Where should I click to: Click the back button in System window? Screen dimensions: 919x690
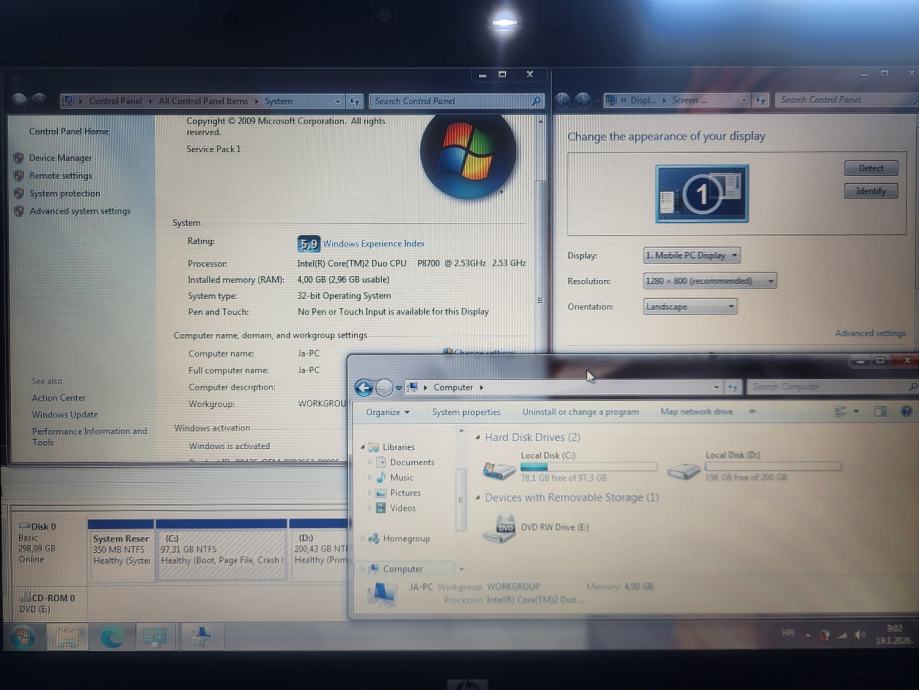pyautogui.click(x=19, y=100)
